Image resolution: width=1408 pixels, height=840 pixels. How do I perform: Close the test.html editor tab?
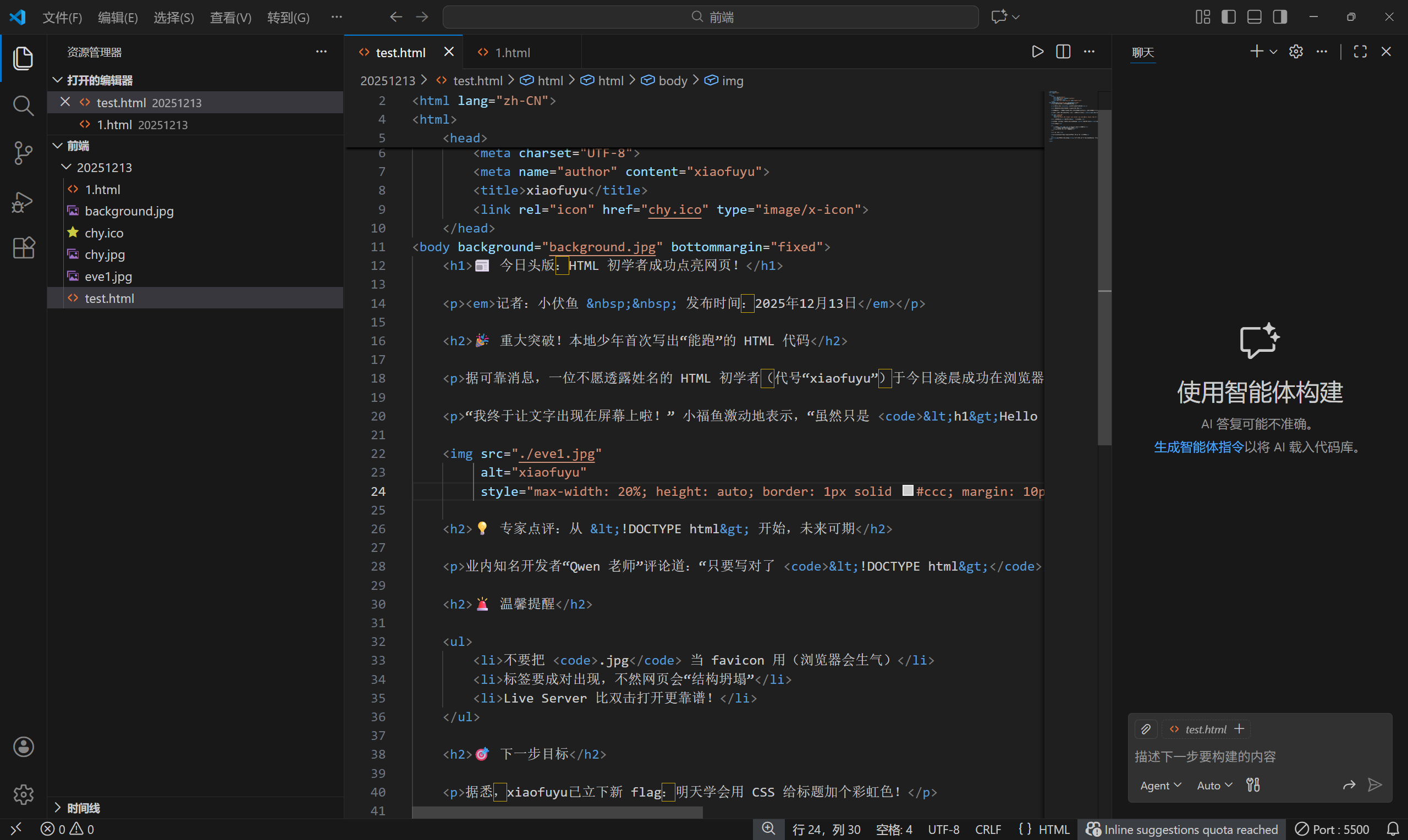[x=449, y=52]
